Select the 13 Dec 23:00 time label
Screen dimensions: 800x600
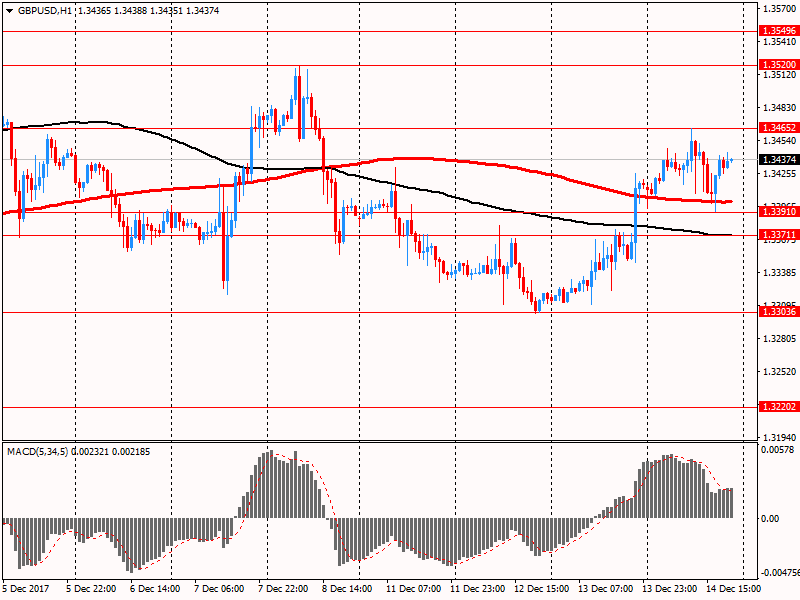click(669, 588)
